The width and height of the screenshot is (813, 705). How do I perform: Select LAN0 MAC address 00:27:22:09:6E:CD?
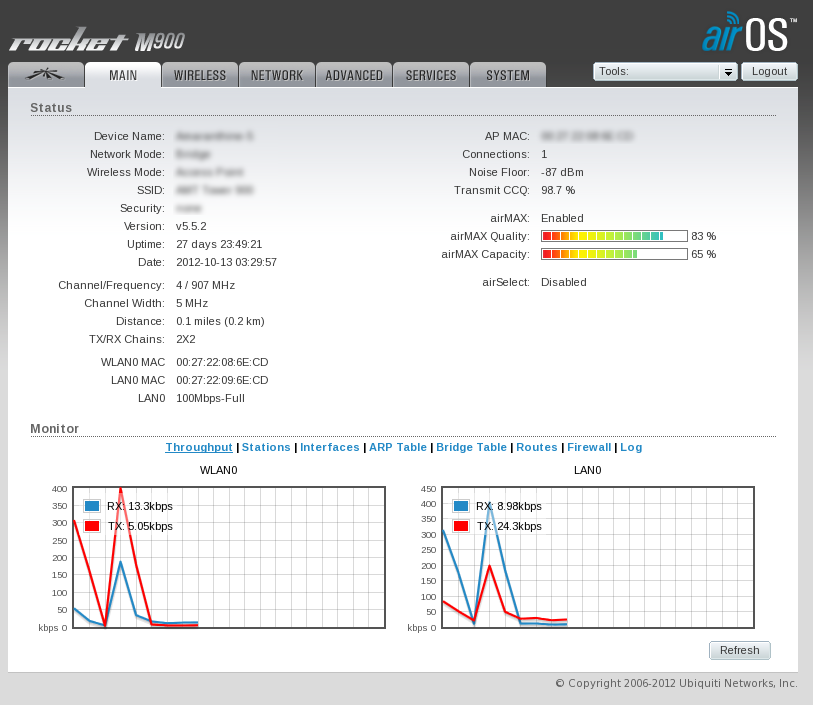[x=222, y=380]
